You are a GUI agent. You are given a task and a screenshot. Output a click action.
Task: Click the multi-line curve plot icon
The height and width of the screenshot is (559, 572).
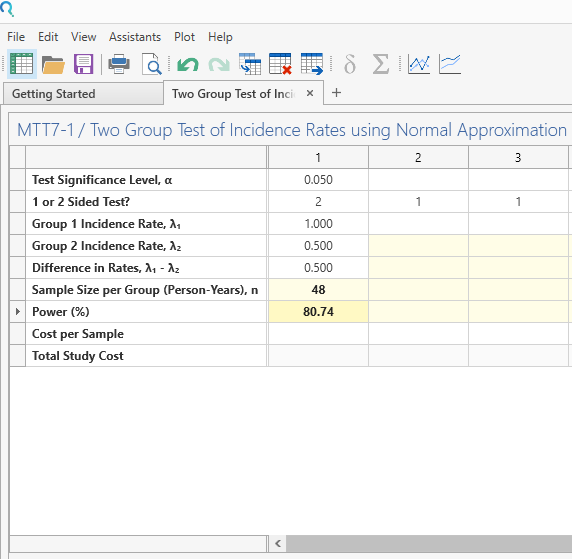click(450, 64)
